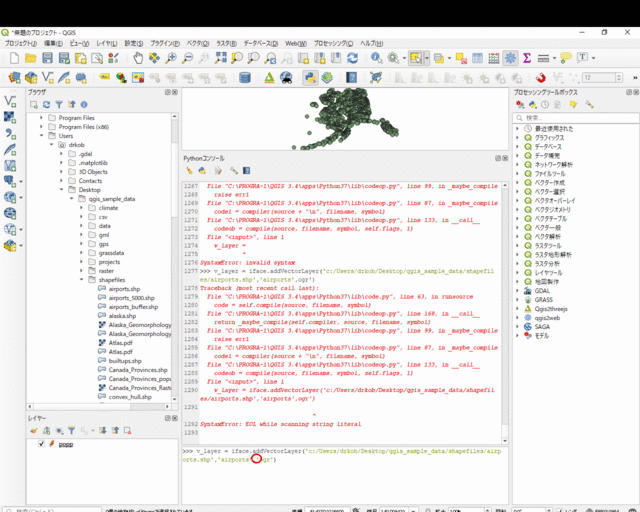The width and height of the screenshot is (640, 512).
Task: Open Python console options wrench
Action: pos(233,170)
